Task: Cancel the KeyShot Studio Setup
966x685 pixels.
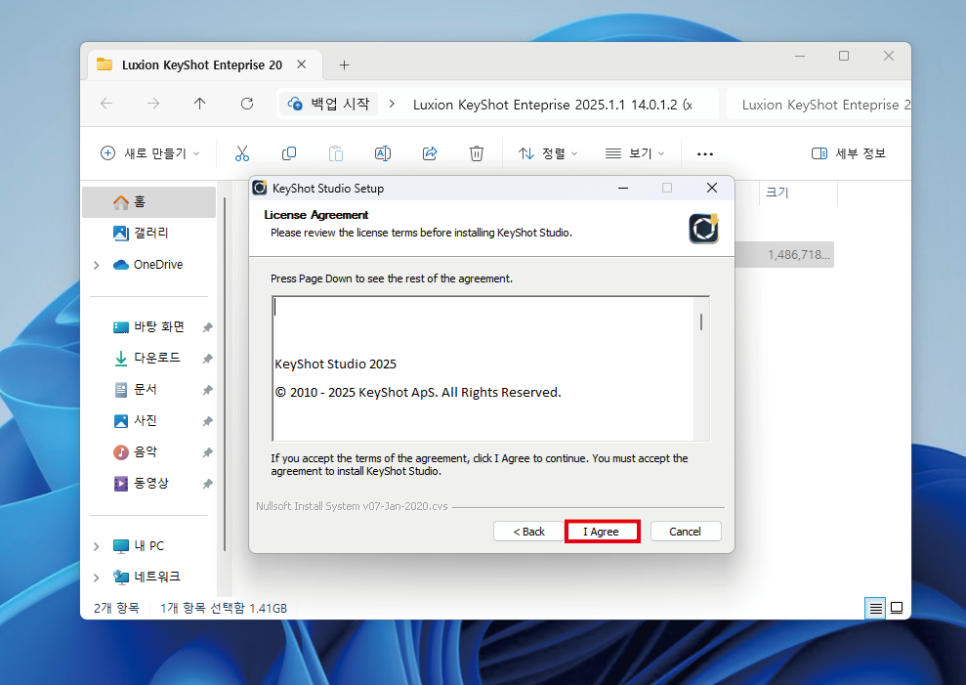Action: 685,531
